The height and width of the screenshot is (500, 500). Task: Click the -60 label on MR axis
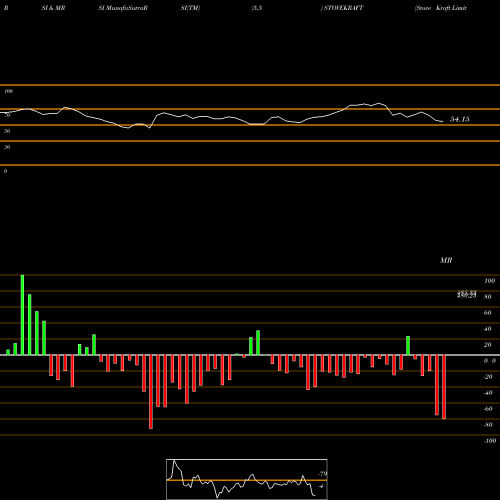point(488,409)
